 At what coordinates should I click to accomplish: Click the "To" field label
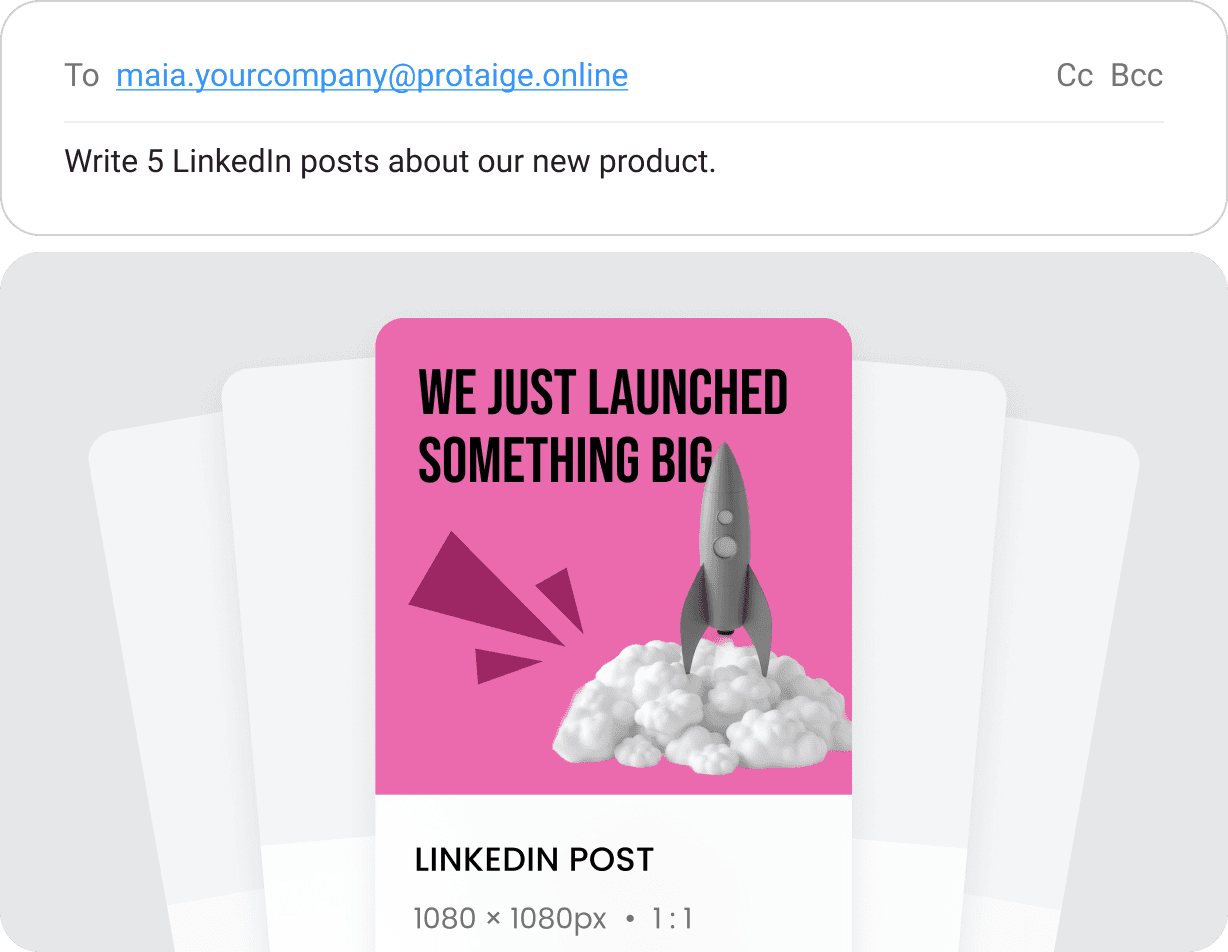coord(81,76)
